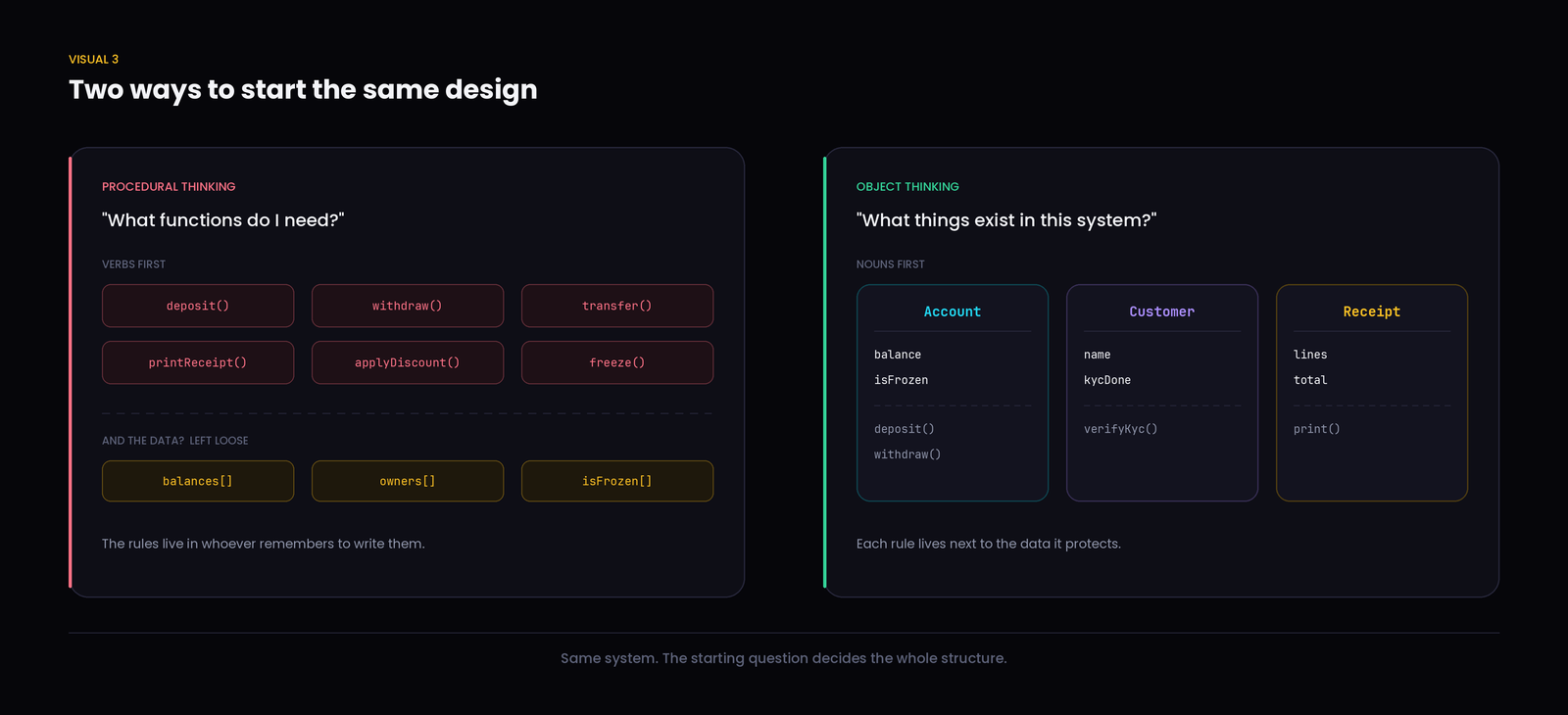
Task: Click the withdraw() function chip
Action: pyautogui.click(x=408, y=306)
